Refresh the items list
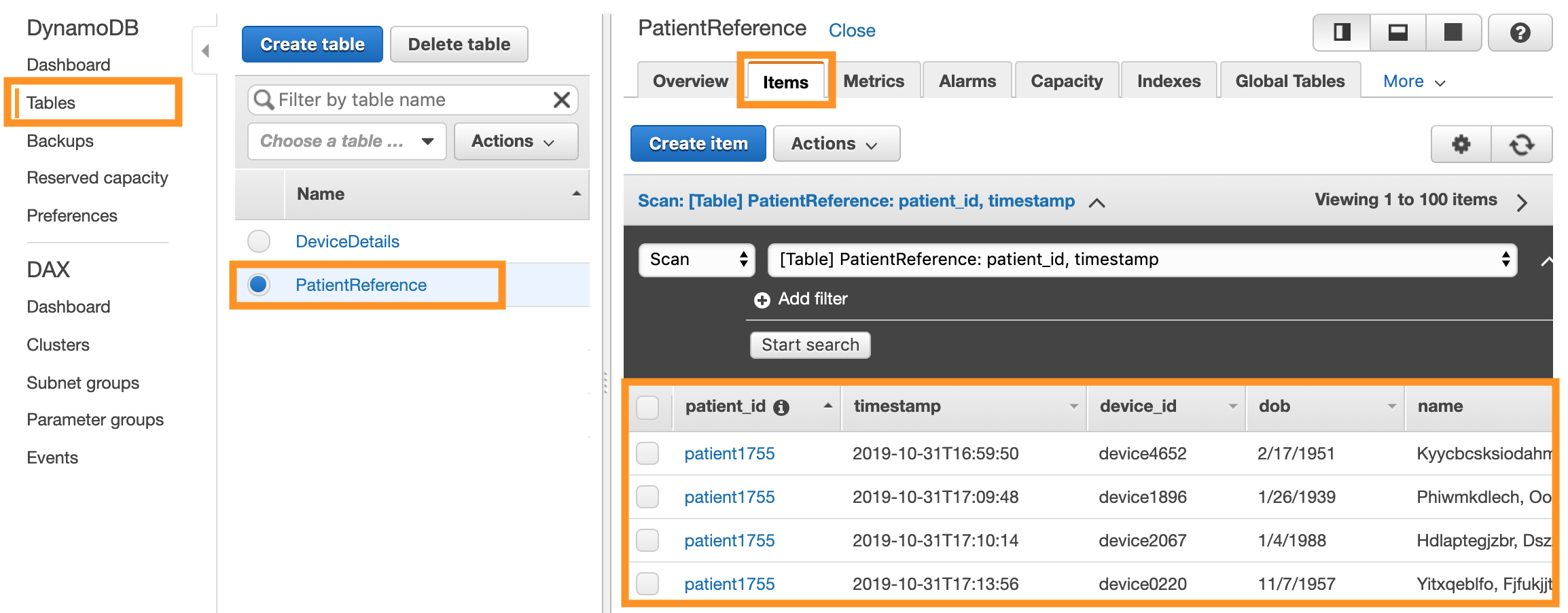 tap(1522, 144)
